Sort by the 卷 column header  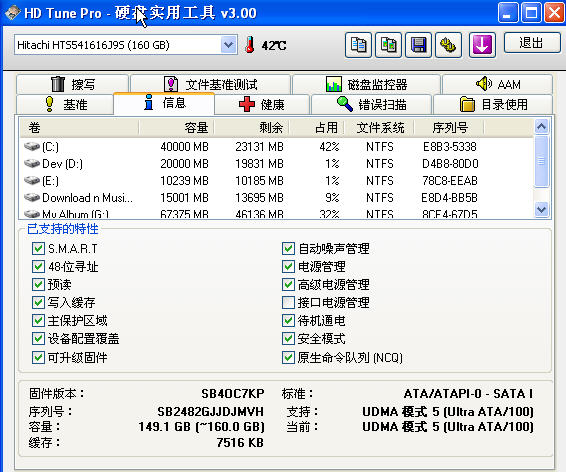tap(79, 127)
